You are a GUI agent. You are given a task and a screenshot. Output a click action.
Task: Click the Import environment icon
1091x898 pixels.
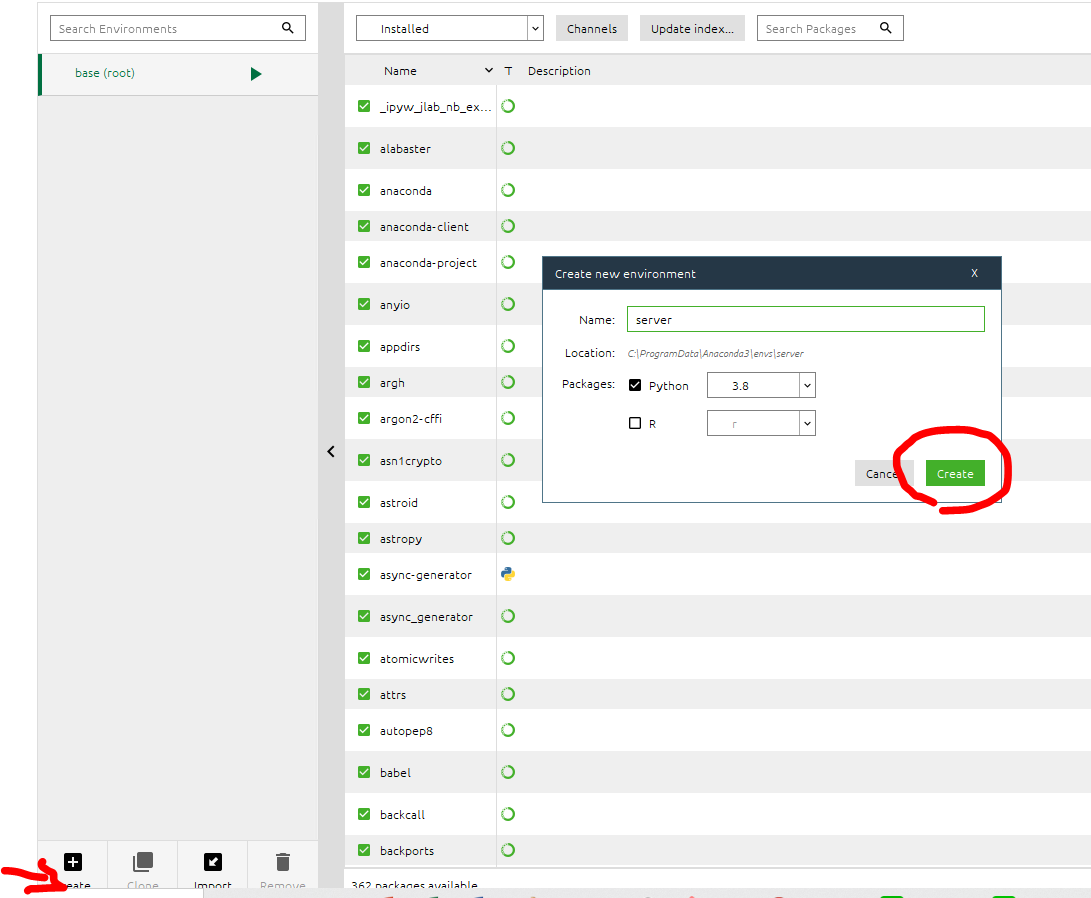[x=213, y=862]
